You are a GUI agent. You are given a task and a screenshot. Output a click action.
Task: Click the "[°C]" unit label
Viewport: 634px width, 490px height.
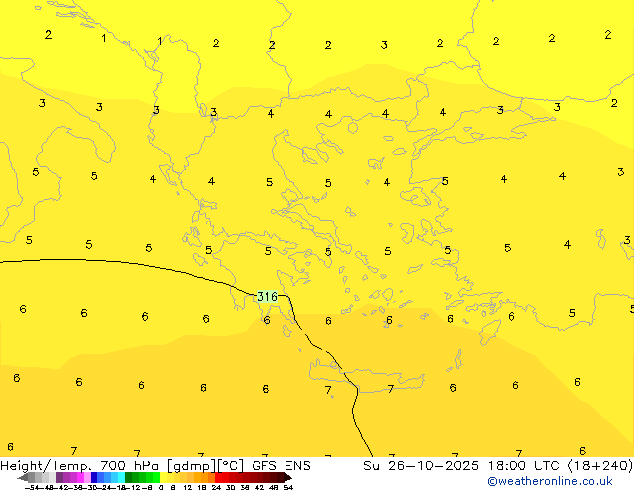231,466
